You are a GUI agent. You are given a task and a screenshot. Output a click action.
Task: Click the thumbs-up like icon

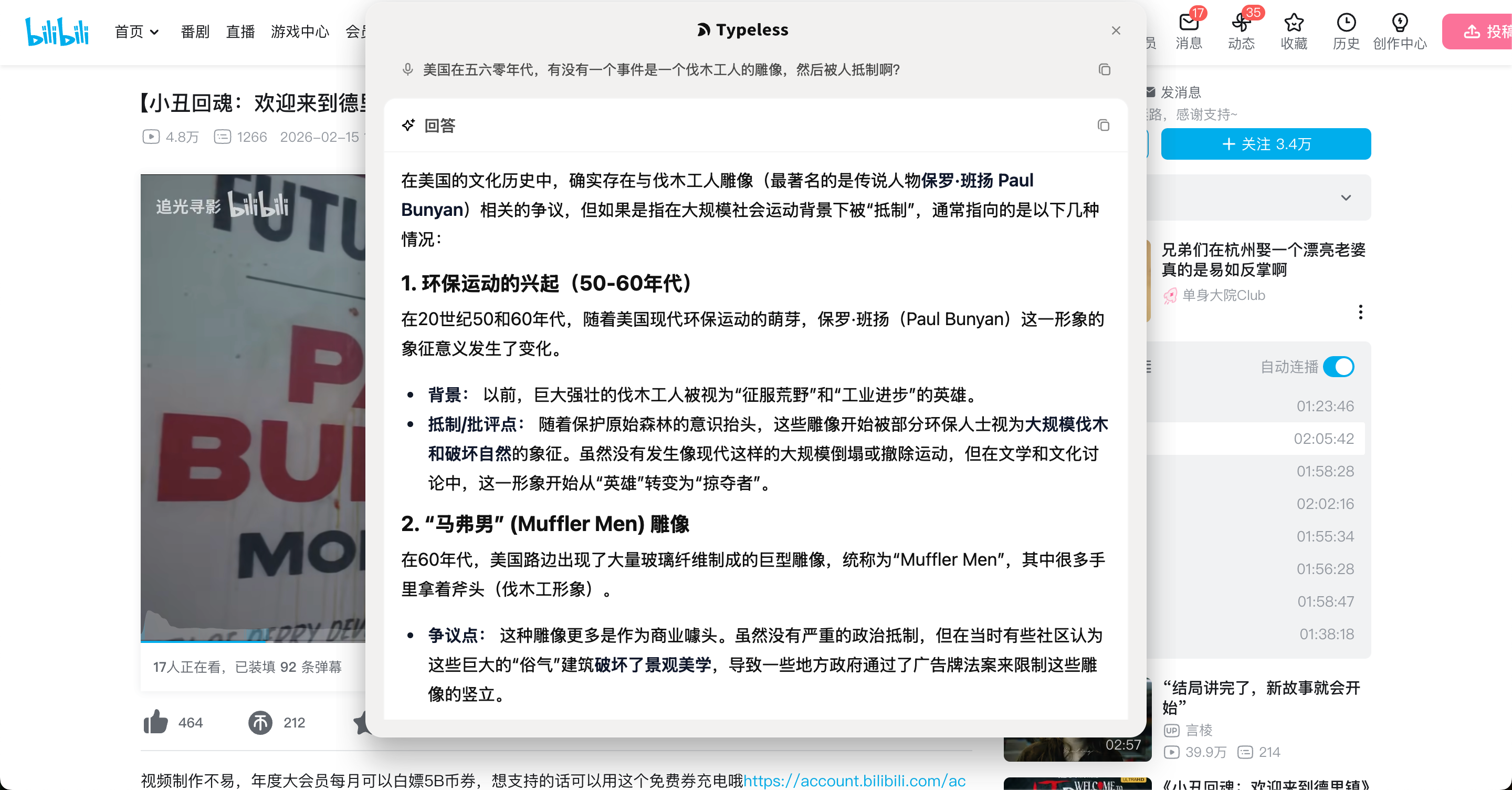(x=155, y=722)
